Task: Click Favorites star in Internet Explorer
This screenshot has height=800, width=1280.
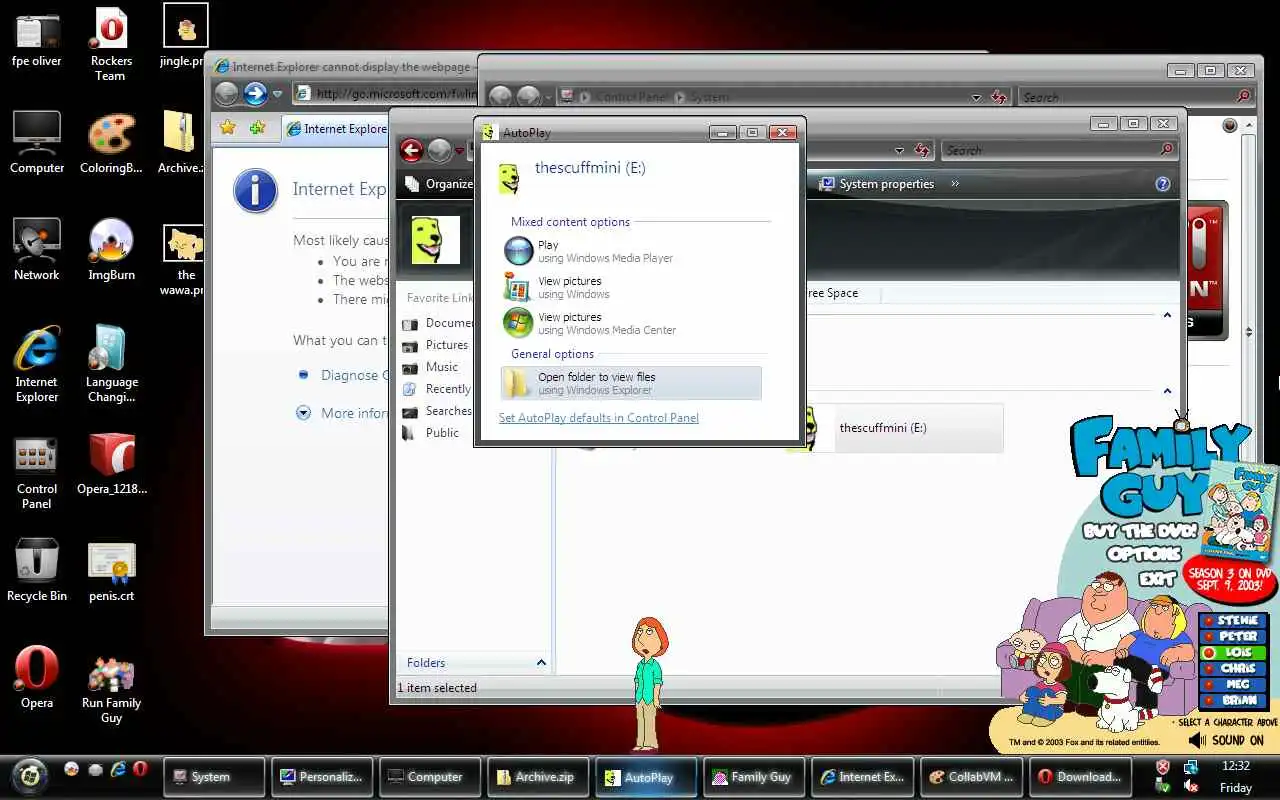Action: [228, 128]
